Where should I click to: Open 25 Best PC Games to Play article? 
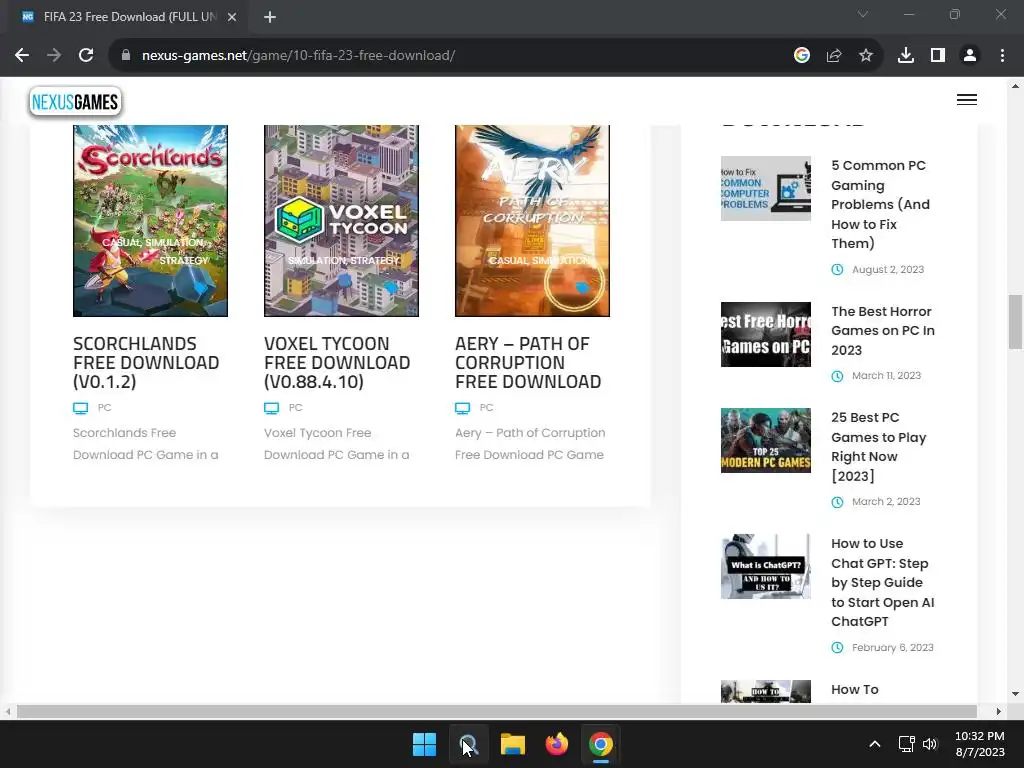879,447
